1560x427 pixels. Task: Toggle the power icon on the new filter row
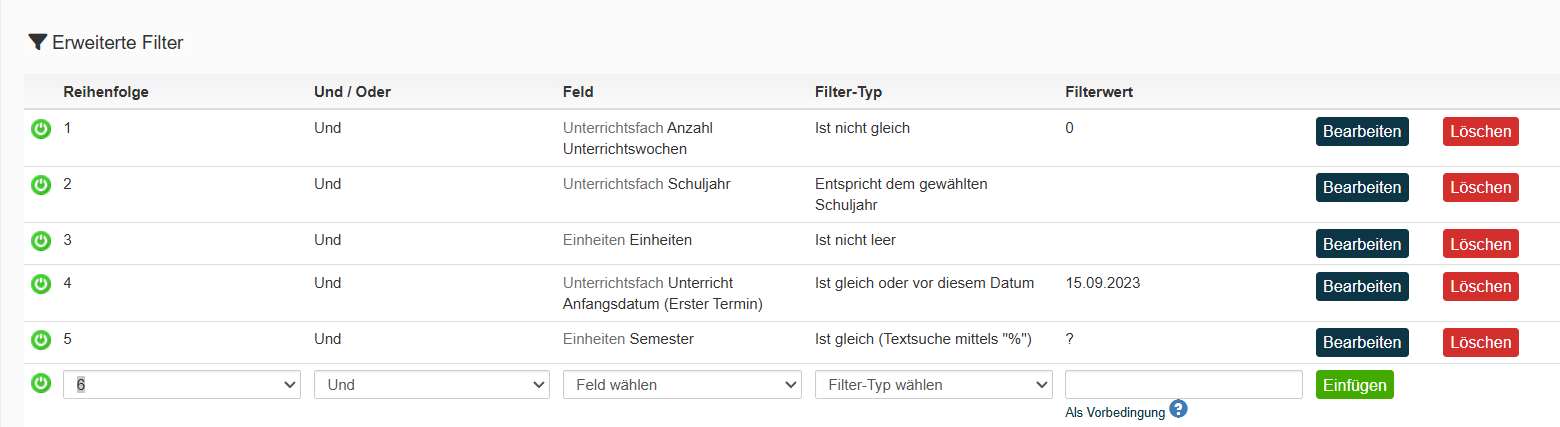pyautogui.click(x=41, y=383)
